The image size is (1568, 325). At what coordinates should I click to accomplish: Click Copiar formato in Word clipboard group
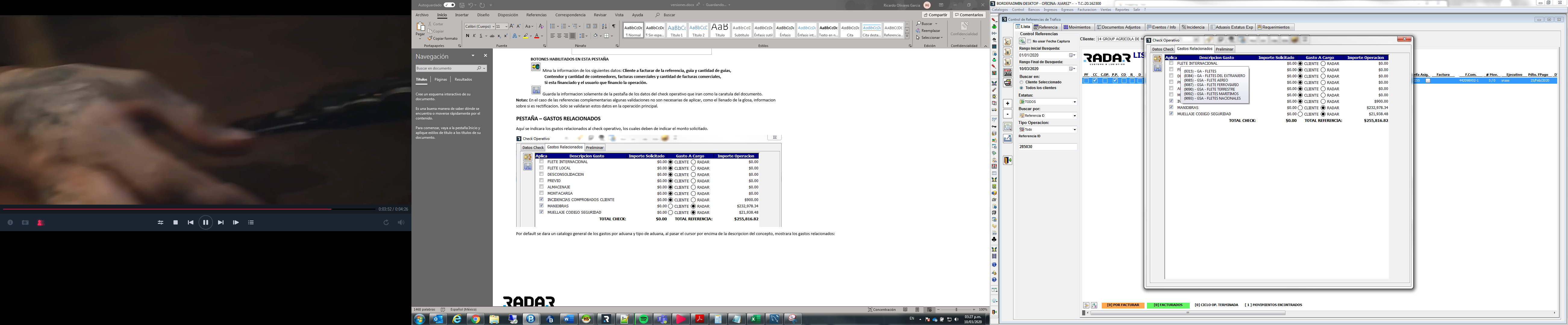coord(442,38)
